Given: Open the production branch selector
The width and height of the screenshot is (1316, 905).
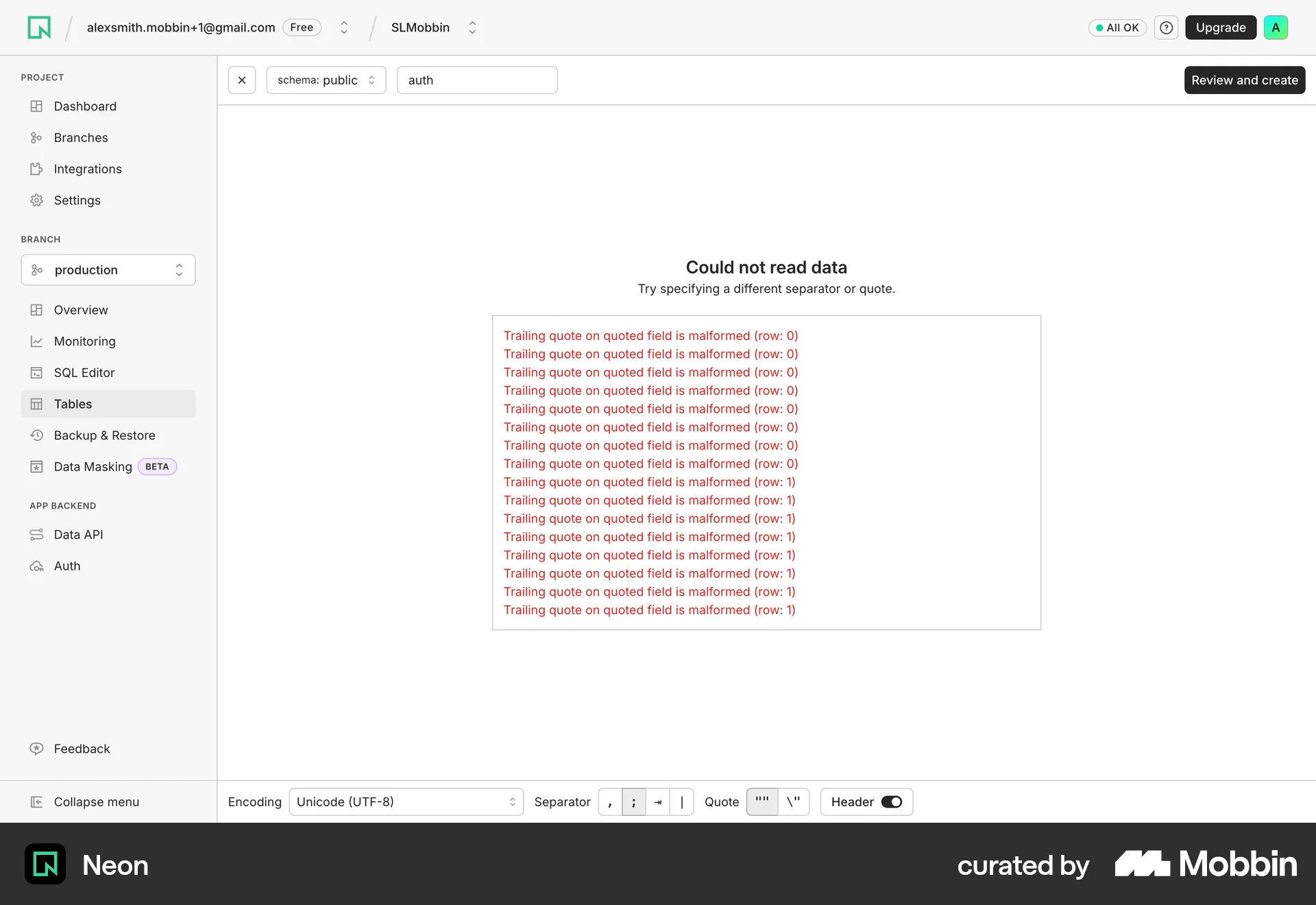Looking at the screenshot, I should click(x=108, y=270).
